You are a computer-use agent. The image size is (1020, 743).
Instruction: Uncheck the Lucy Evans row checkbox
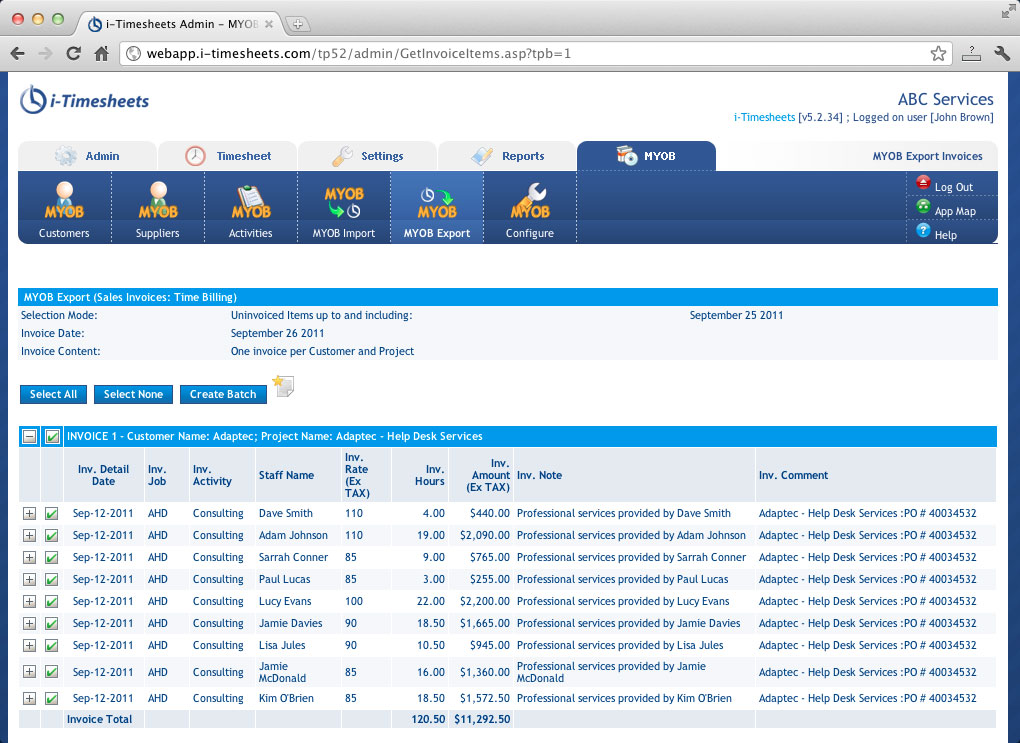(x=51, y=602)
